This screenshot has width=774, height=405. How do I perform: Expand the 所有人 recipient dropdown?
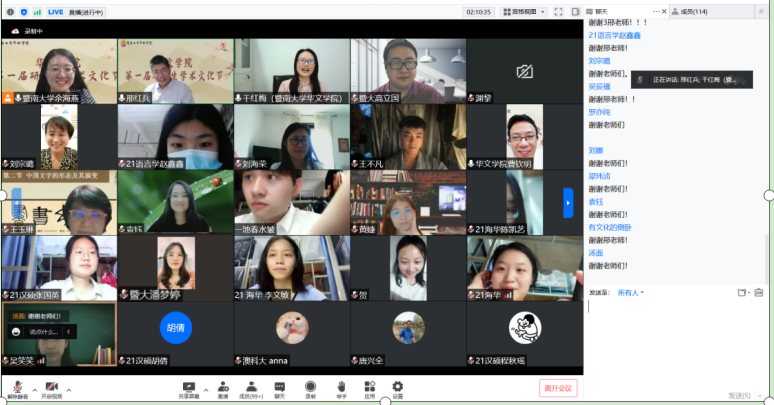[x=630, y=293]
